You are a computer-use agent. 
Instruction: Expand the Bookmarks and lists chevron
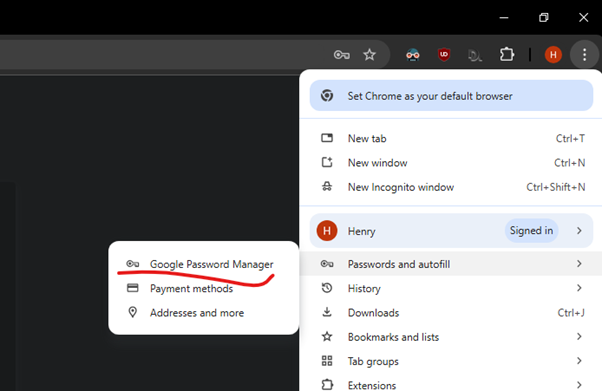point(579,337)
